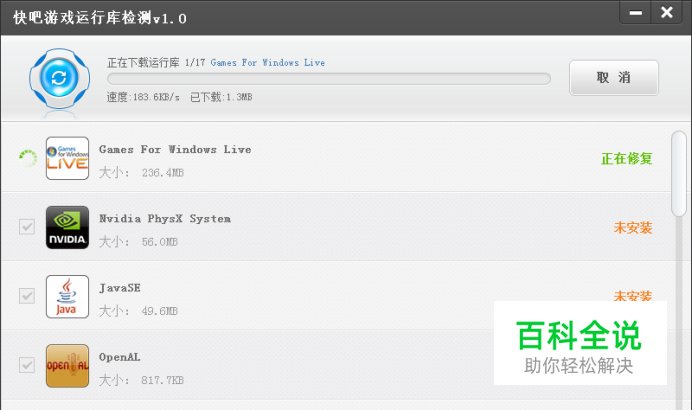Toggle the JavaSE checkbox
The width and height of the screenshot is (692, 410).
tap(27, 296)
